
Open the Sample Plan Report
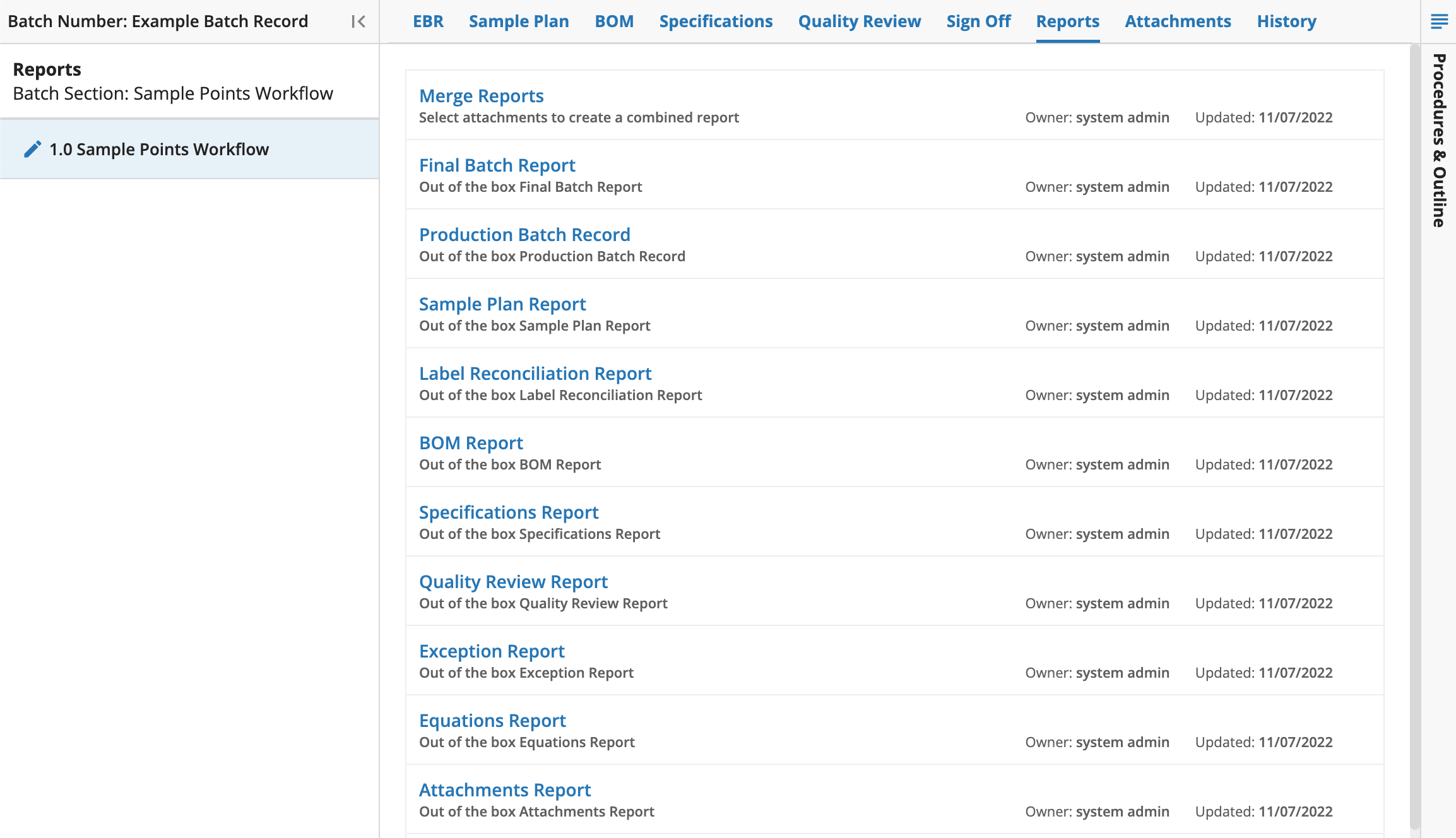click(502, 304)
